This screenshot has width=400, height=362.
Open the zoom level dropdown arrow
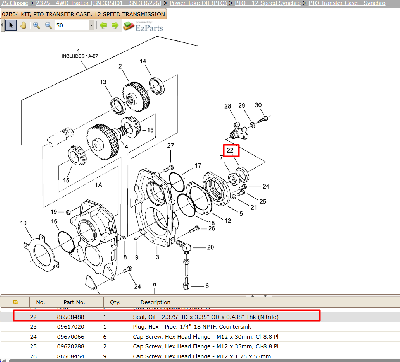(92, 25)
